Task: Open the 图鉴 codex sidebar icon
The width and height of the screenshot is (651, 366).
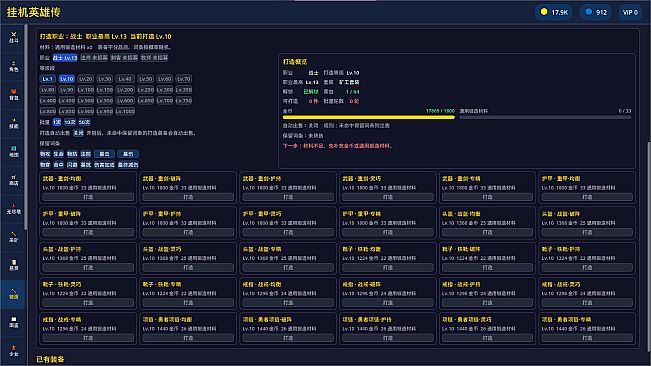Action: click(13, 322)
